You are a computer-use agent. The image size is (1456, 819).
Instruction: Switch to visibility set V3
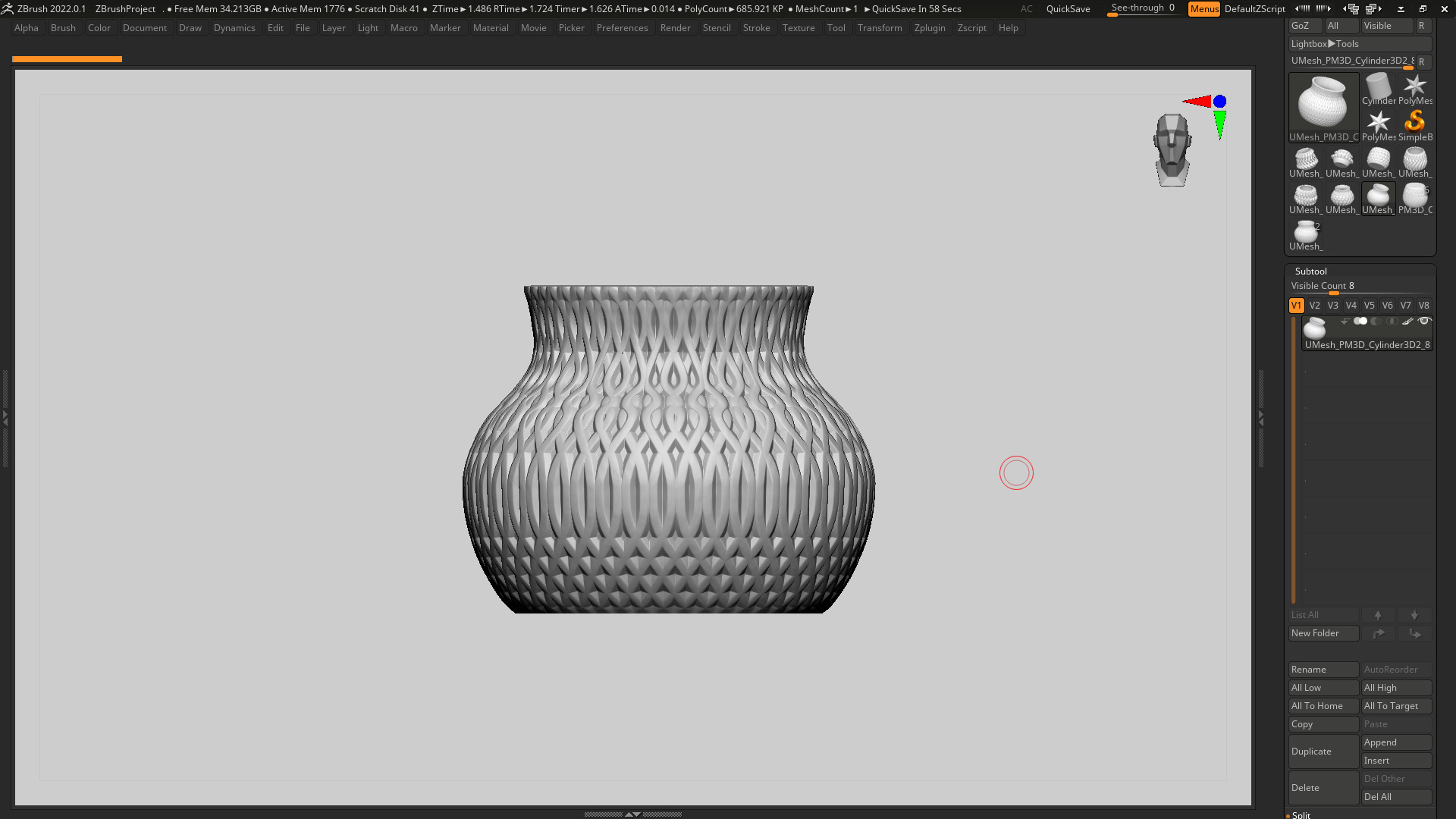coord(1332,306)
